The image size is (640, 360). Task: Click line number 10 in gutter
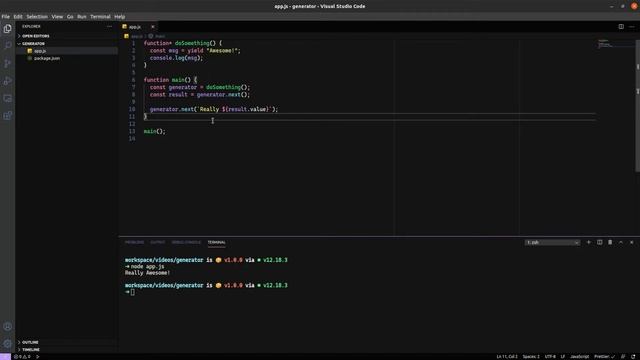click(x=132, y=109)
